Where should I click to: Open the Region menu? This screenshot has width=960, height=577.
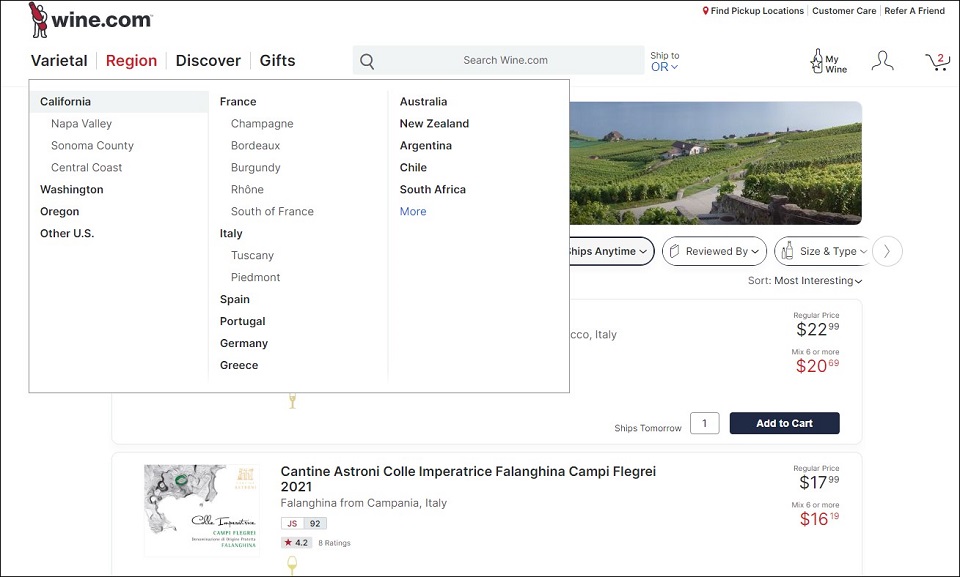coord(131,61)
